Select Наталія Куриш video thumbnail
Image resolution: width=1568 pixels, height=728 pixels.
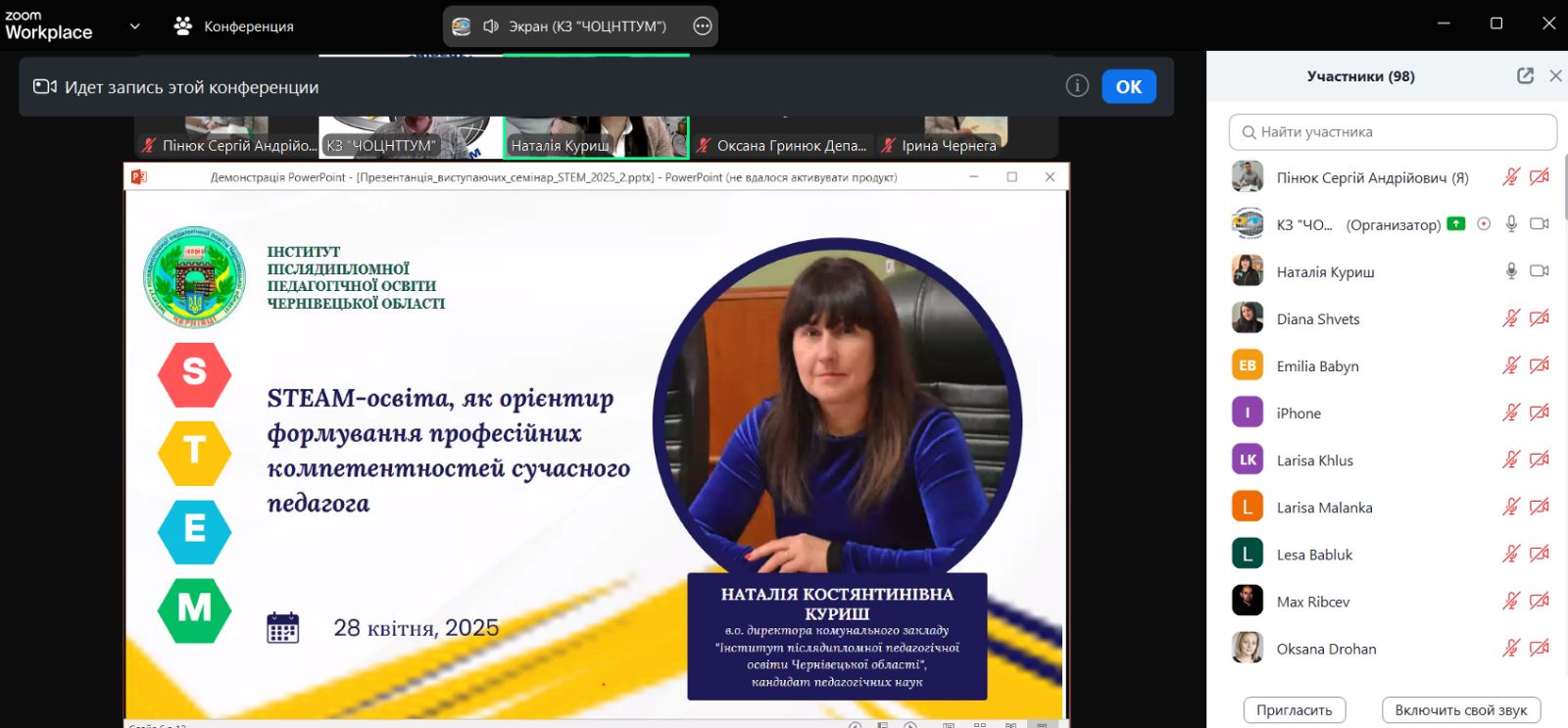click(x=596, y=137)
